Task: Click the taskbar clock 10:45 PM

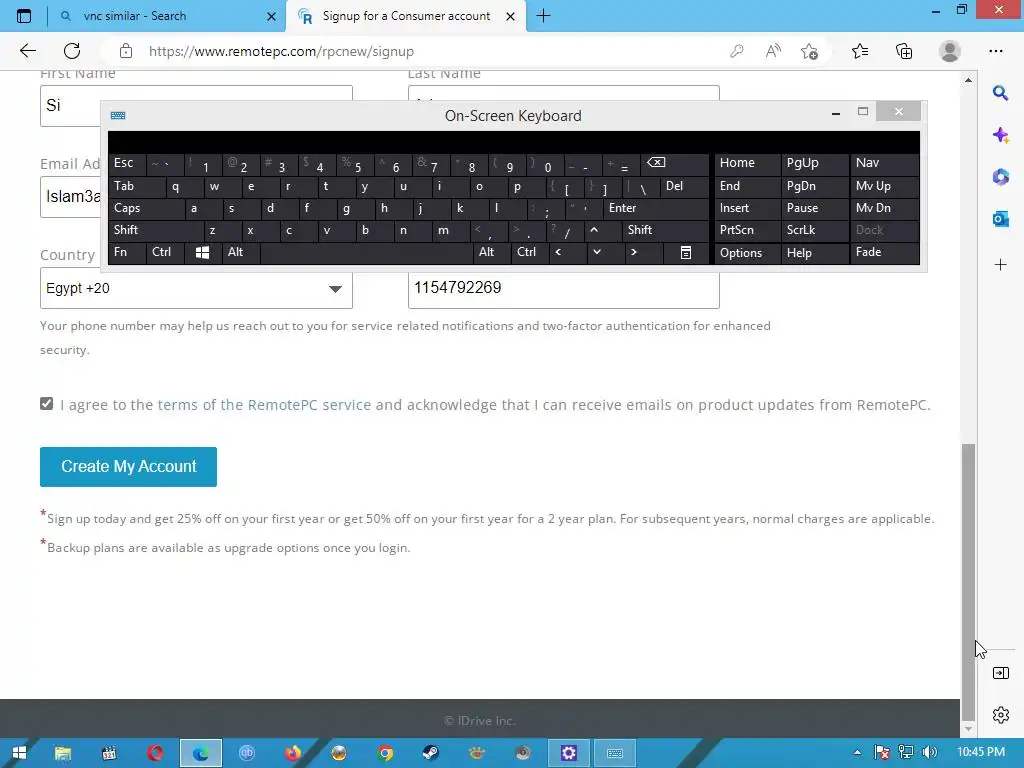Action: (980, 752)
